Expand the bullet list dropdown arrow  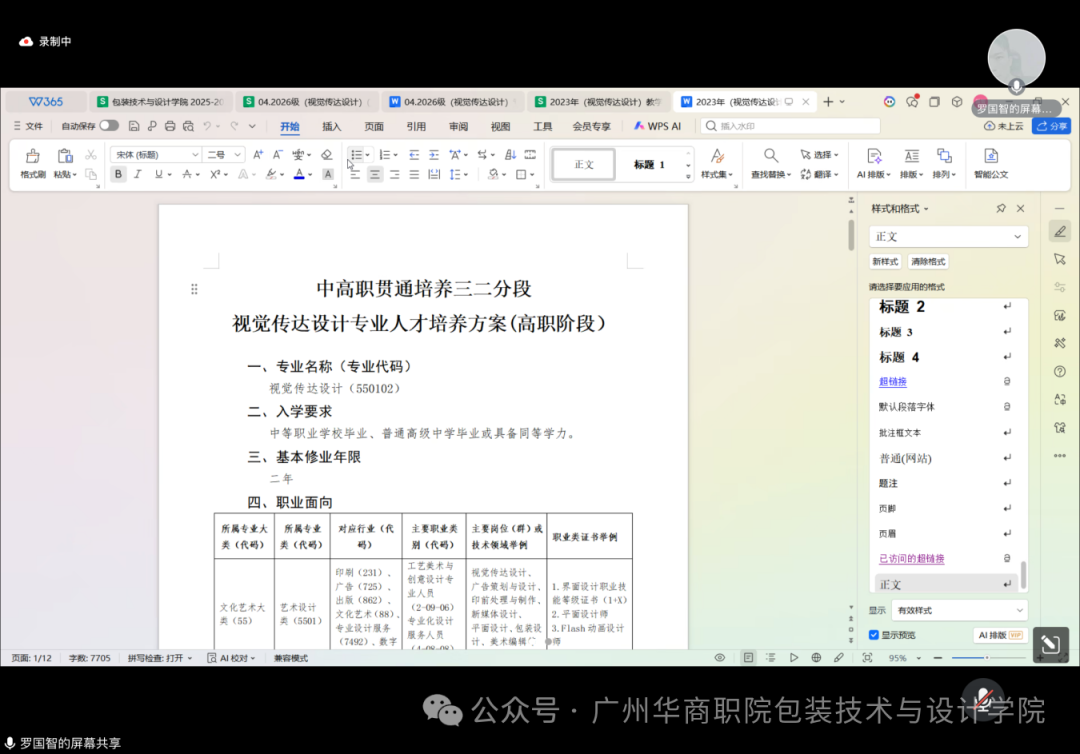[368, 156]
